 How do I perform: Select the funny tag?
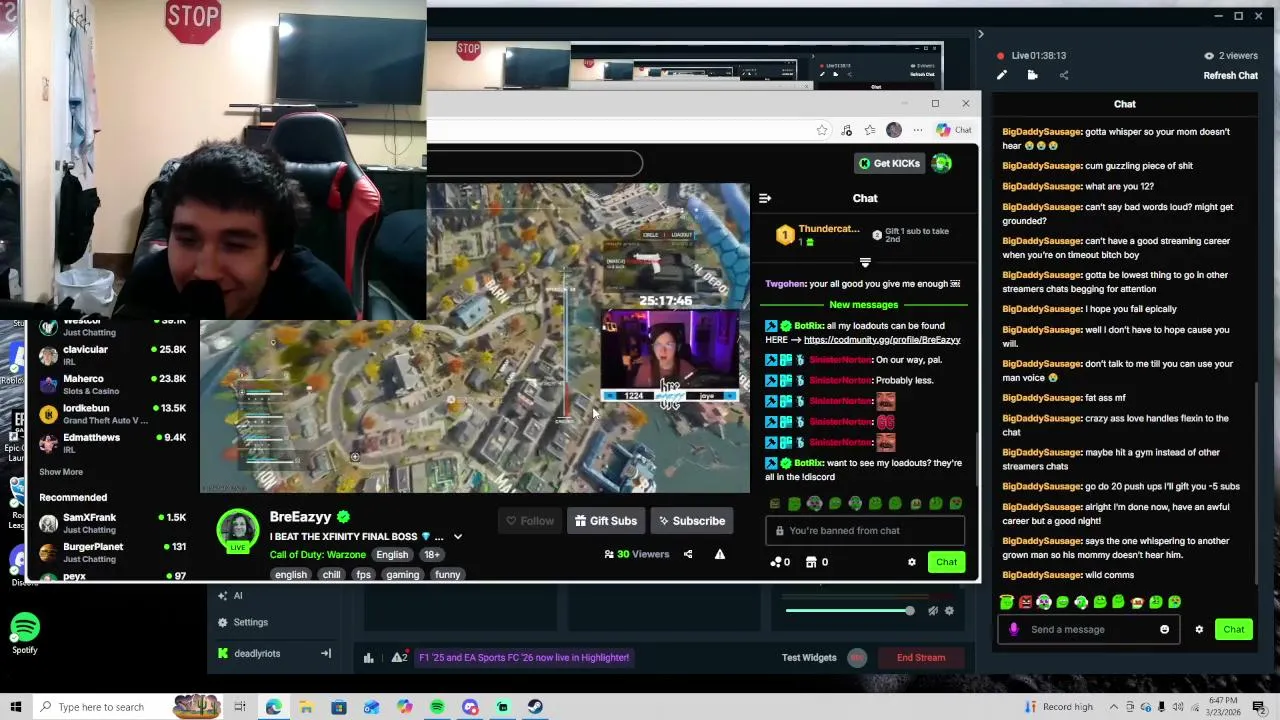(447, 575)
